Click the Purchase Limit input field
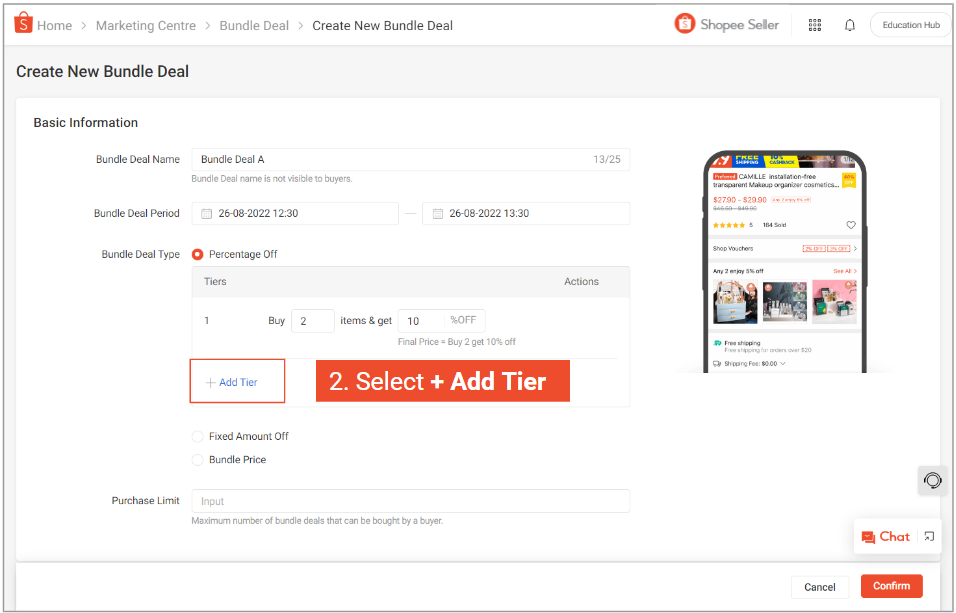 tap(410, 501)
